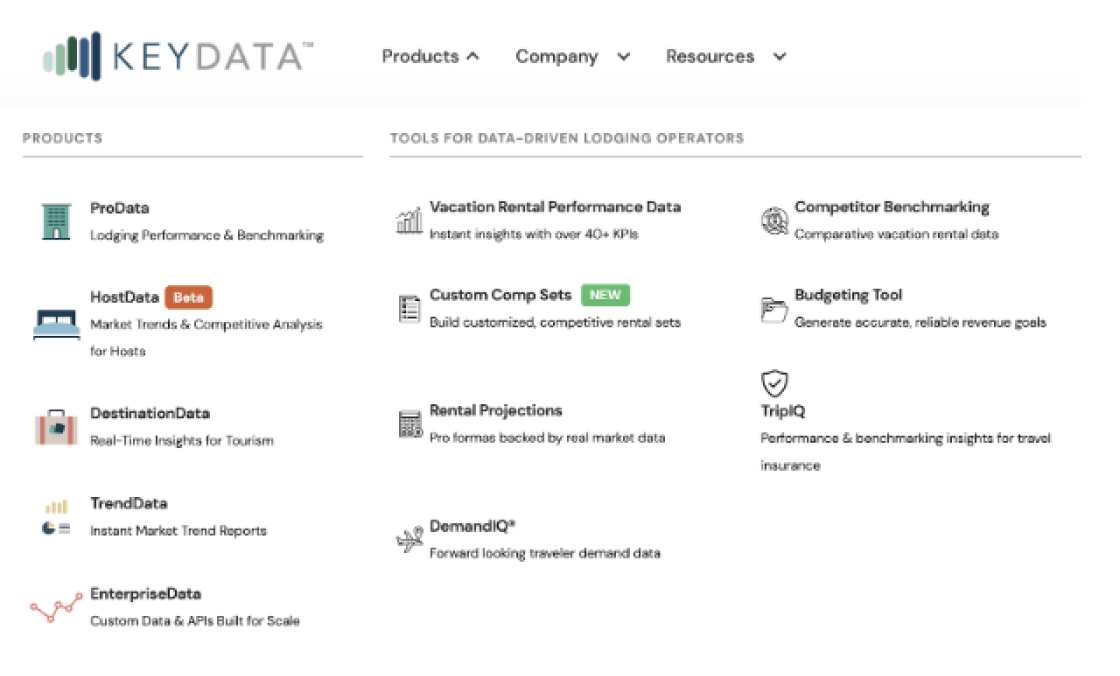1120x676 pixels.
Task: Click the Budgeting Tool folder icon
Action: (774, 309)
